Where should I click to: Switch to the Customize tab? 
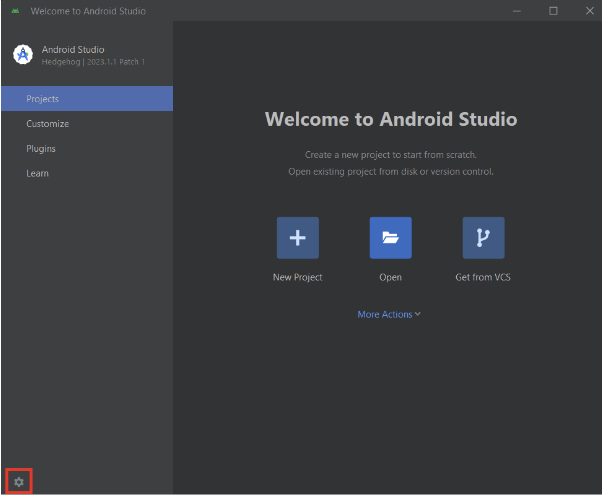pyautogui.click(x=87, y=124)
